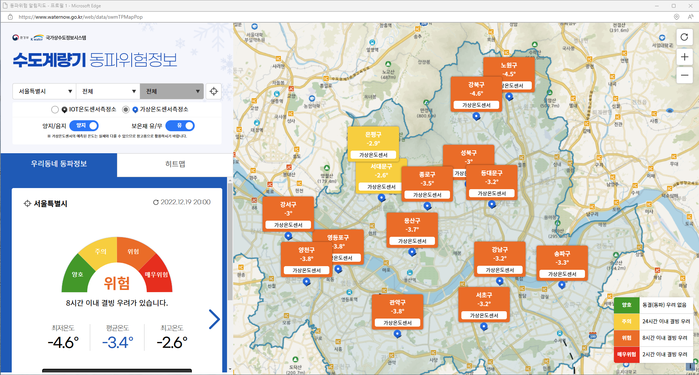Click the locate-me crosshair icon

[x=214, y=91]
